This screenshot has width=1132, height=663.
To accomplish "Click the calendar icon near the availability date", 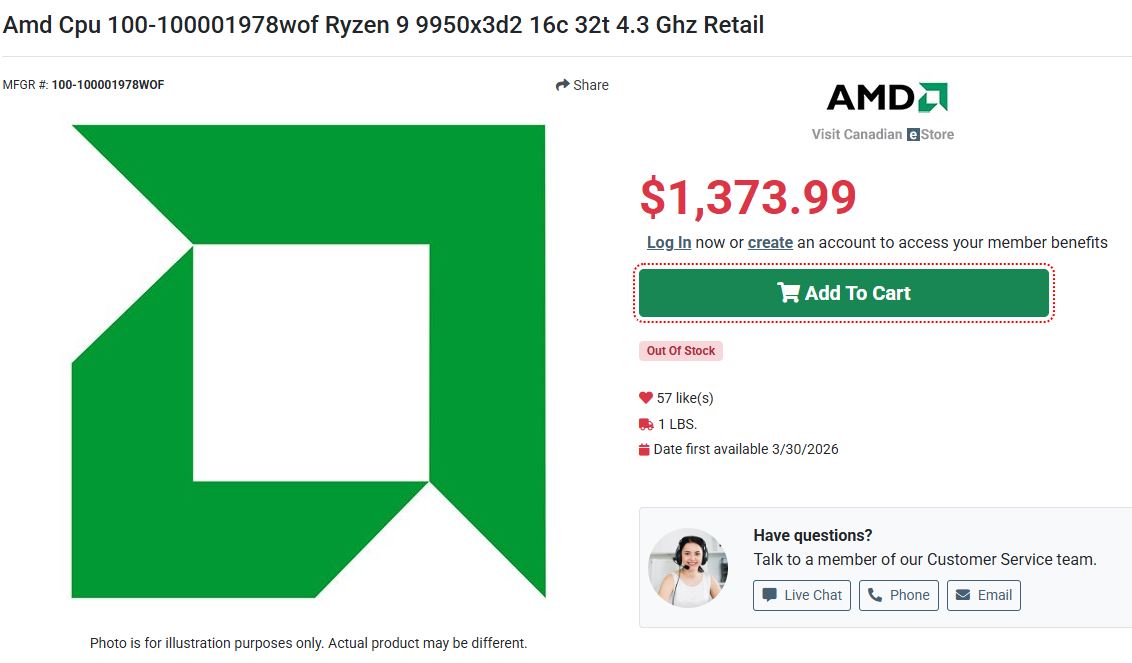I will (646, 448).
